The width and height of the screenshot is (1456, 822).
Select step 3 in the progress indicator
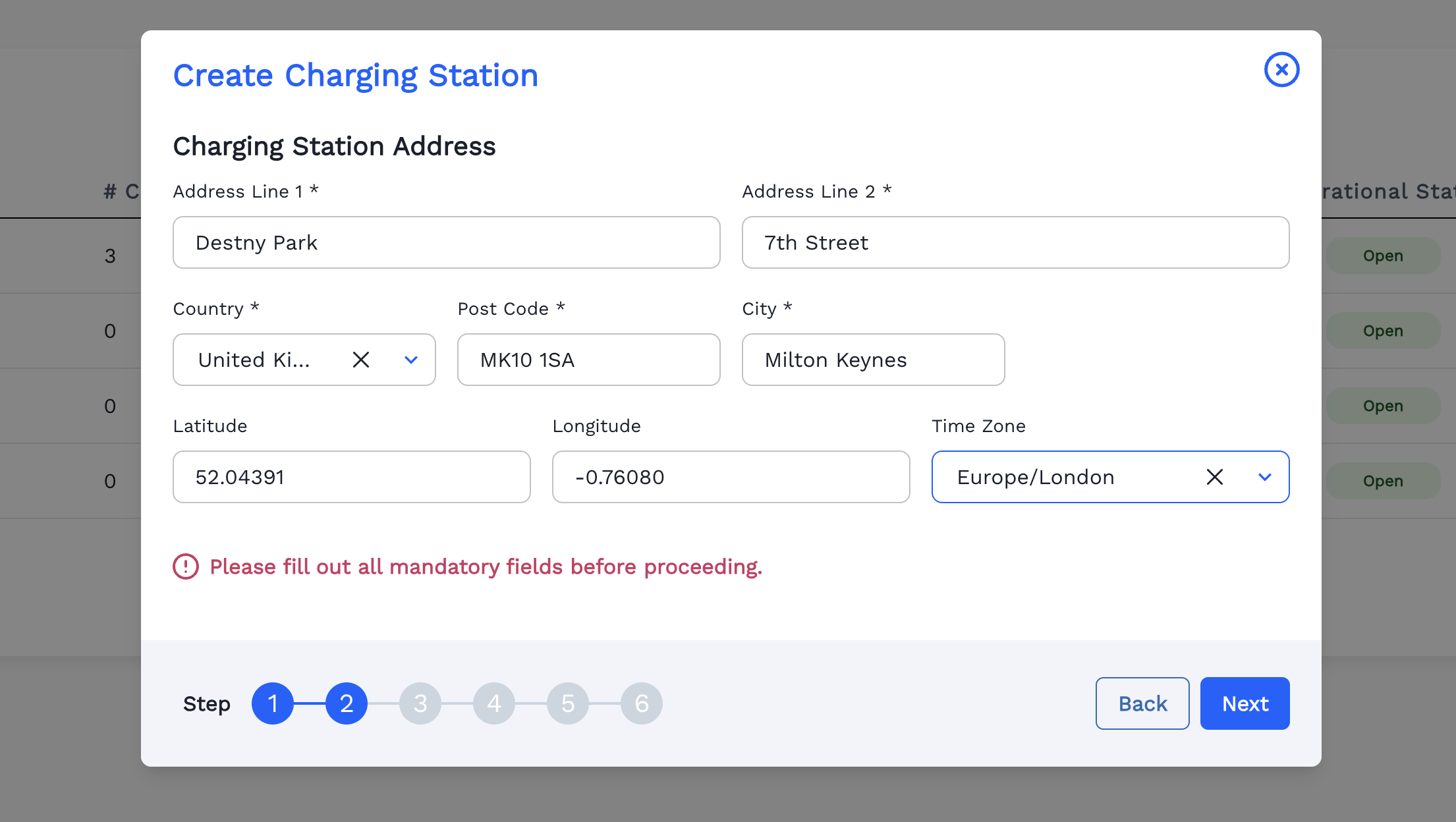(420, 703)
